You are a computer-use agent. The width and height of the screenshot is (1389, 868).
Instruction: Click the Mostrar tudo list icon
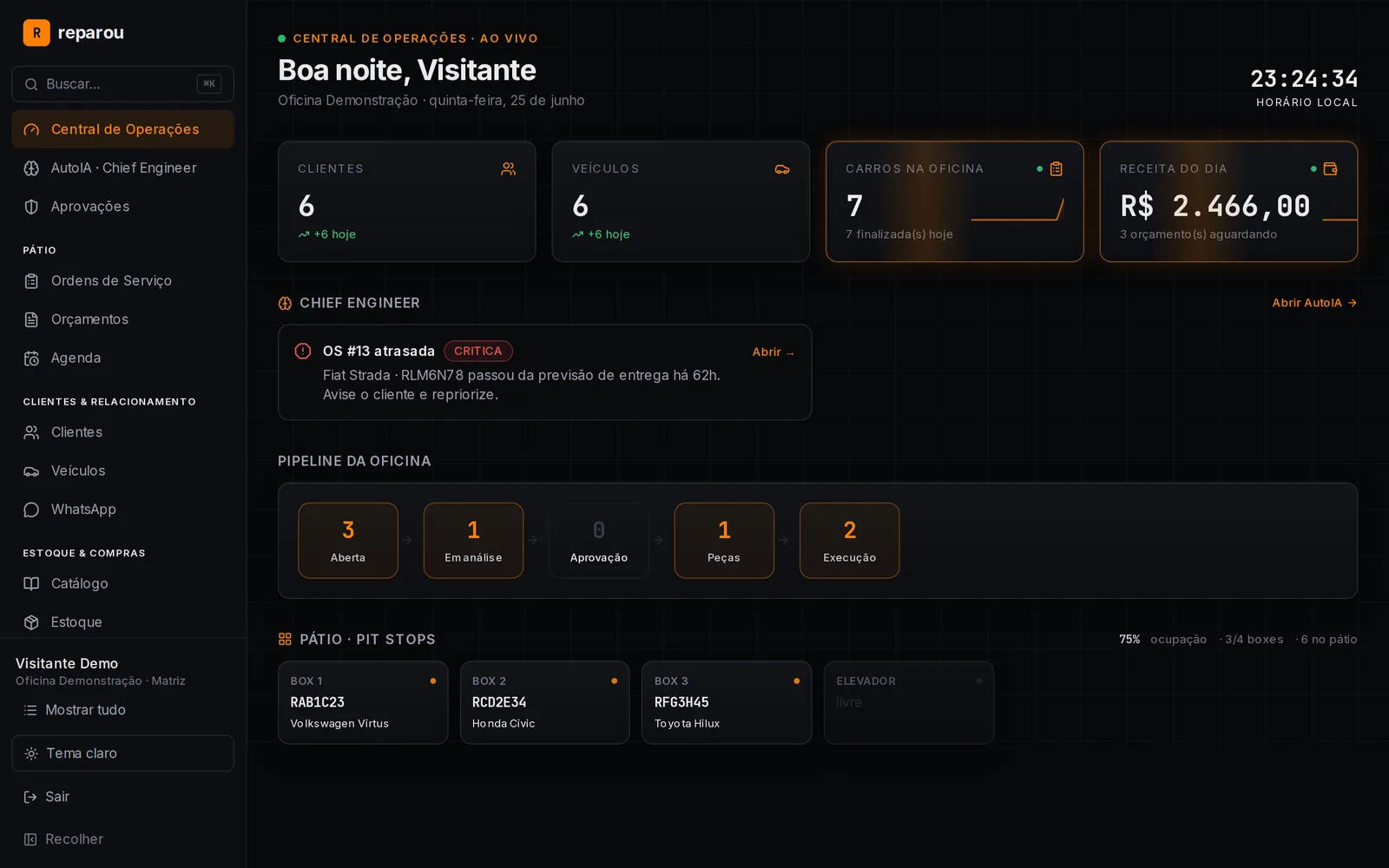(30, 710)
